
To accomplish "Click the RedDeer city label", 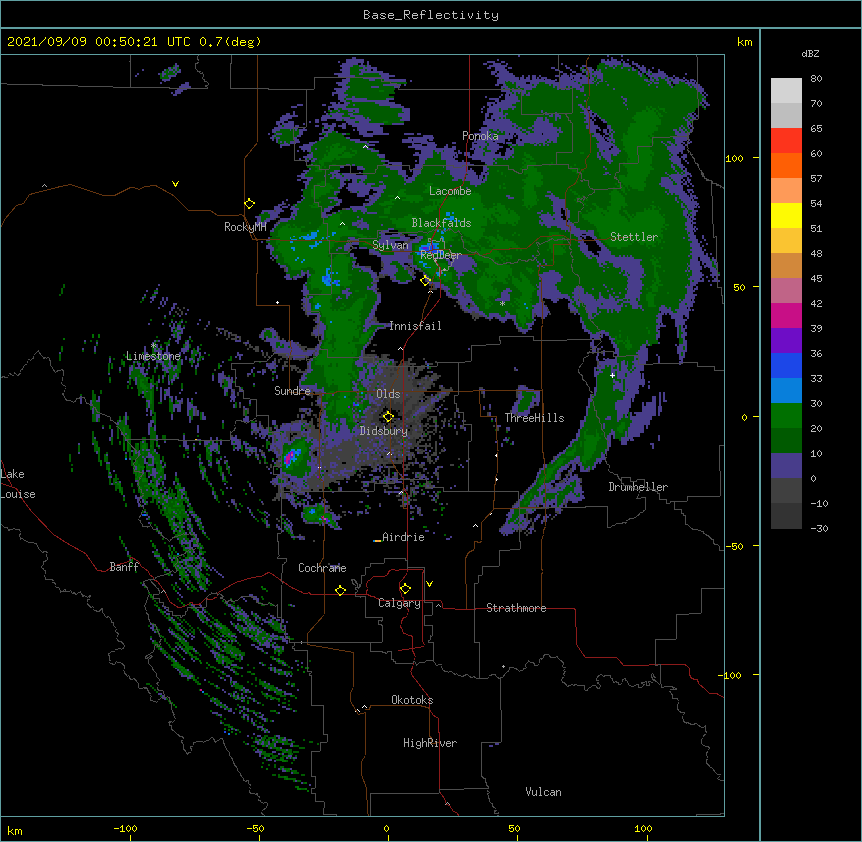I will [441, 255].
